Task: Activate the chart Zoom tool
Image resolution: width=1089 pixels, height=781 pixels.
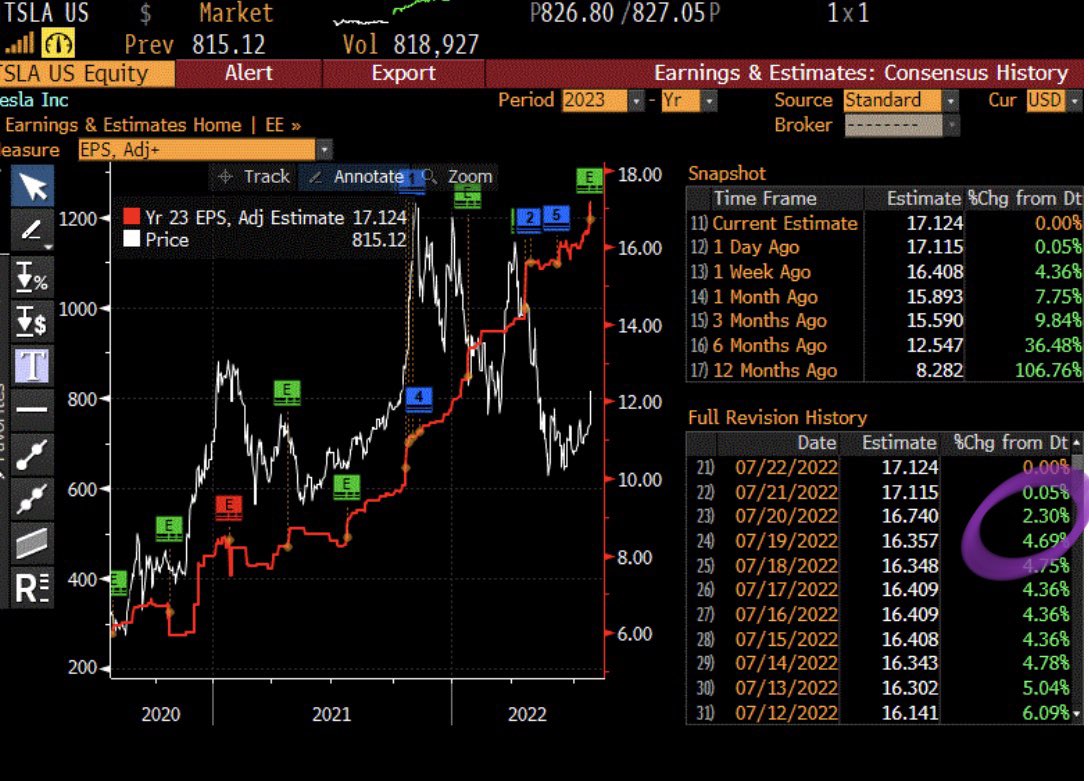Action: [459, 176]
